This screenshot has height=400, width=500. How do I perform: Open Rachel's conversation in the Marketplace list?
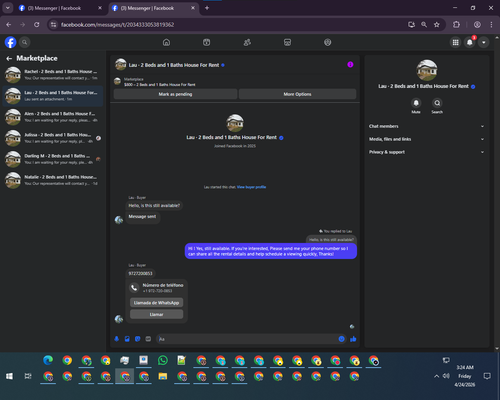click(53, 75)
